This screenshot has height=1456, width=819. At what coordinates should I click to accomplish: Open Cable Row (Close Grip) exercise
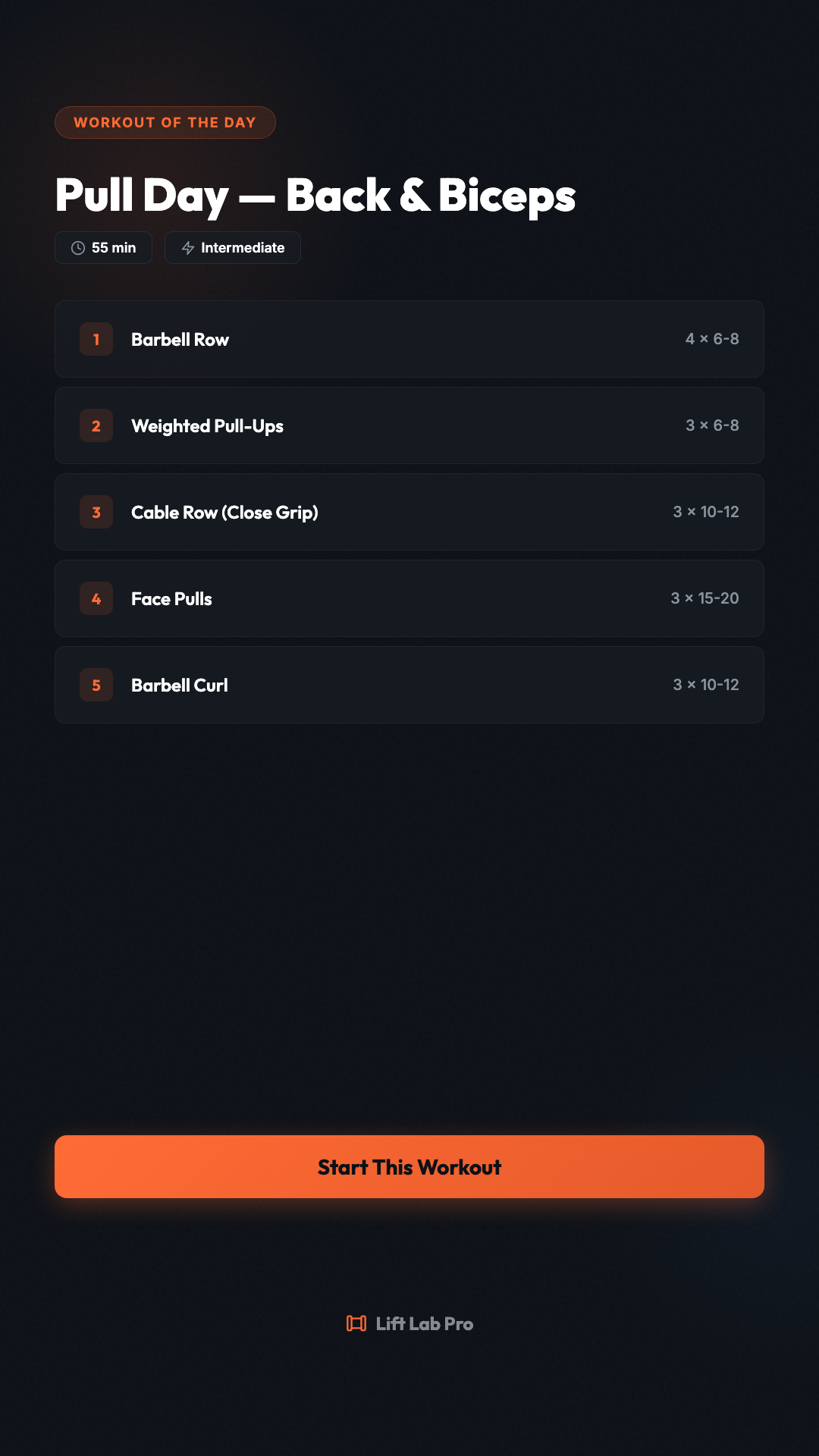click(224, 513)
